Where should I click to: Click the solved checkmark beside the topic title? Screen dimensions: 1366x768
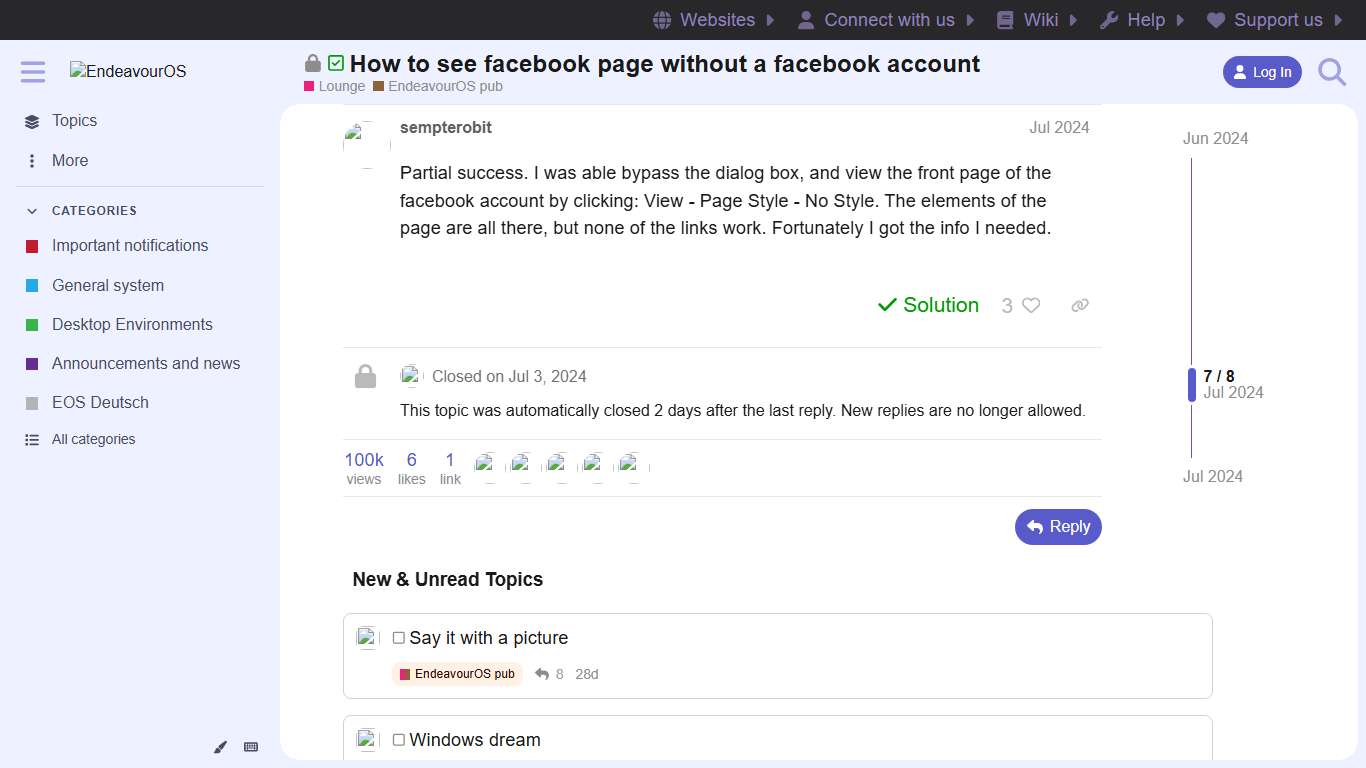click(333, 62)
